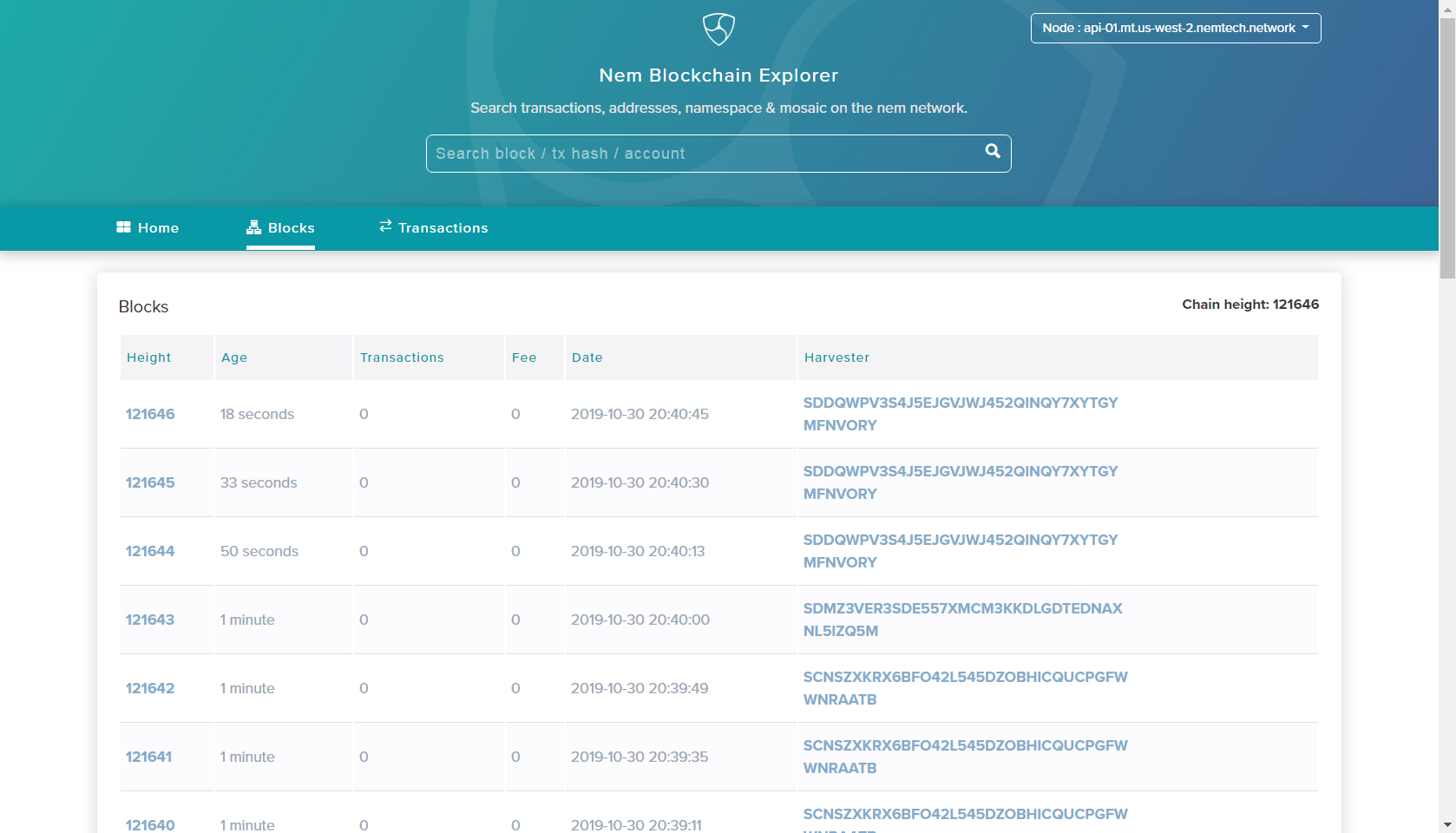The height and width of the screenshot is (833, 1456).
Task: Click the page vertical scrollbar thumb
Action: (x=1447, y=148)
